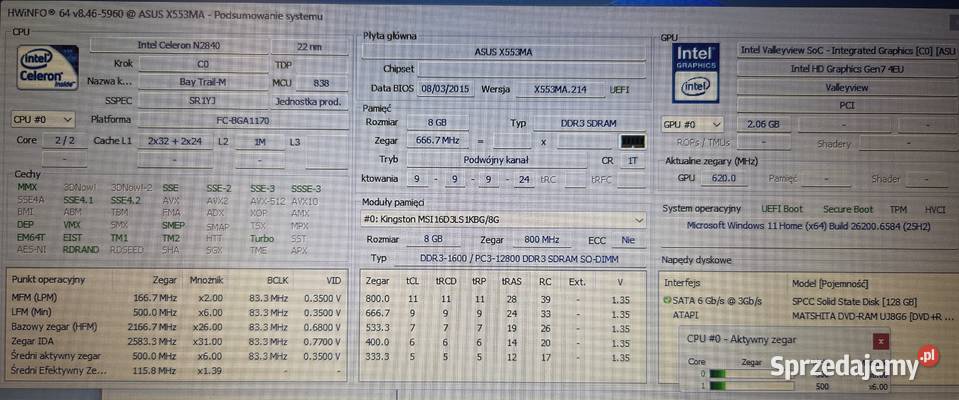Click the cache L1 2x32 + 2x24 field
959x400 pixels.
pos(173,141)
